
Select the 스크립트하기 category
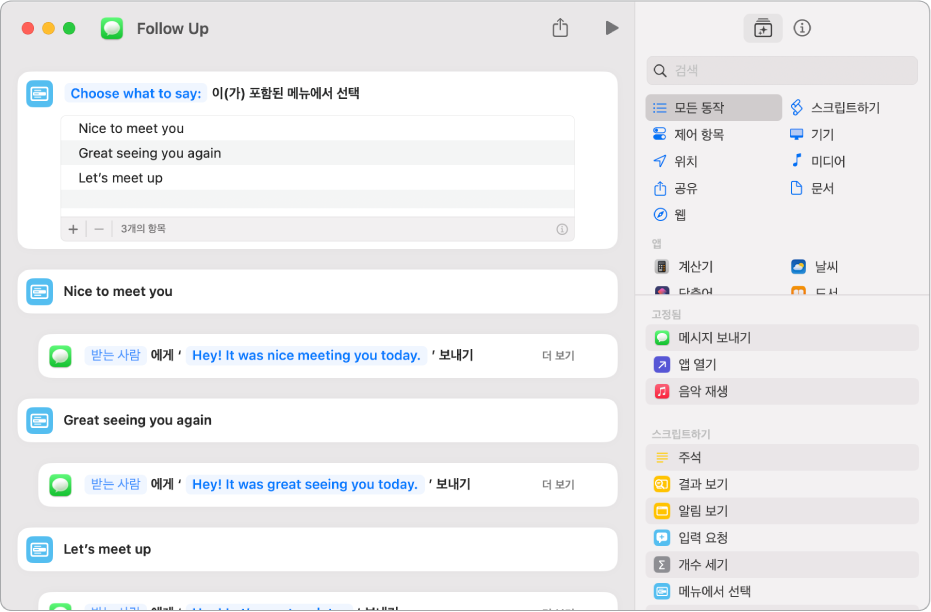[835, 107]
